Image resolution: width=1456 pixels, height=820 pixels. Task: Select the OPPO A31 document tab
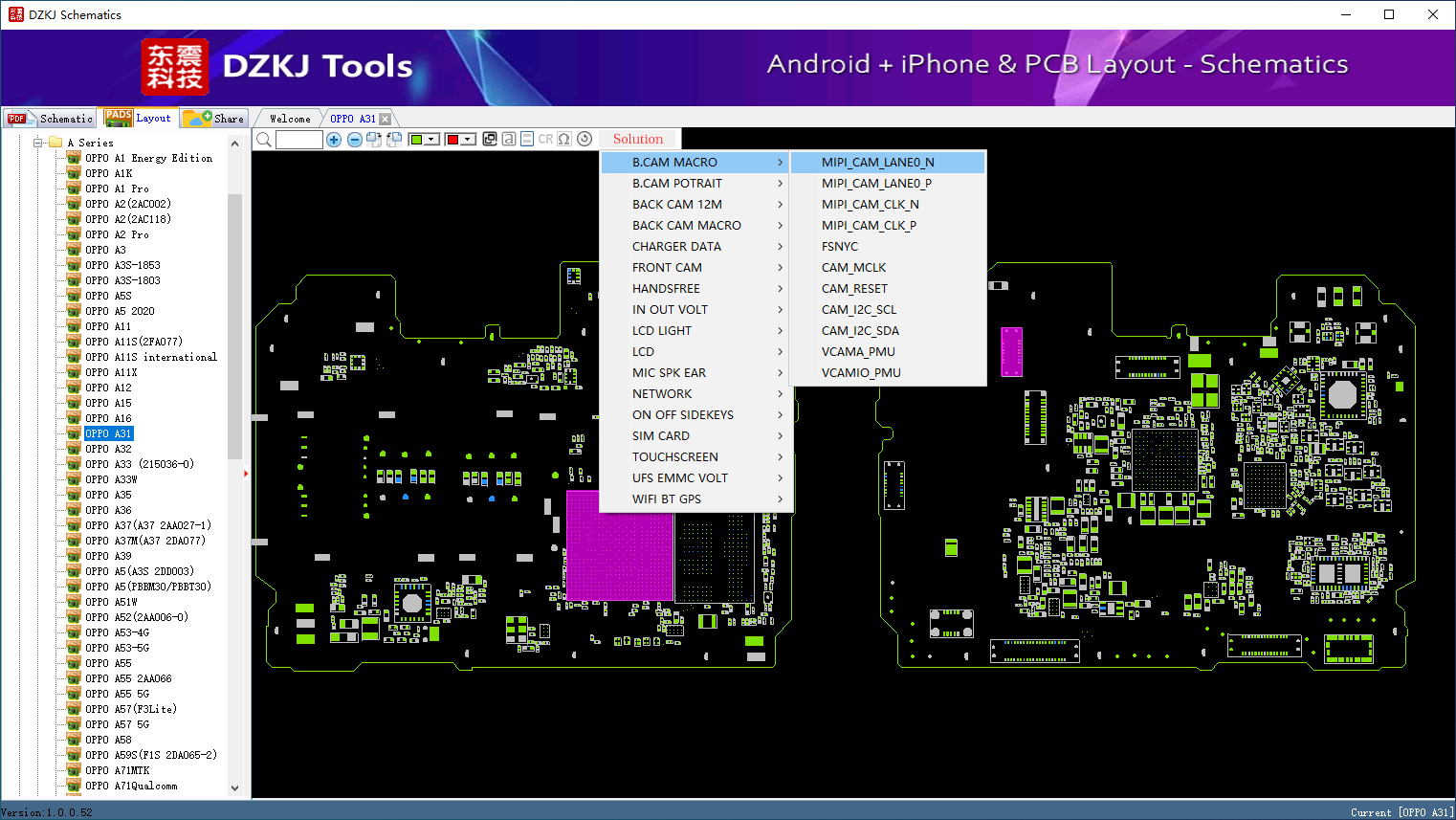pos(353,119)
